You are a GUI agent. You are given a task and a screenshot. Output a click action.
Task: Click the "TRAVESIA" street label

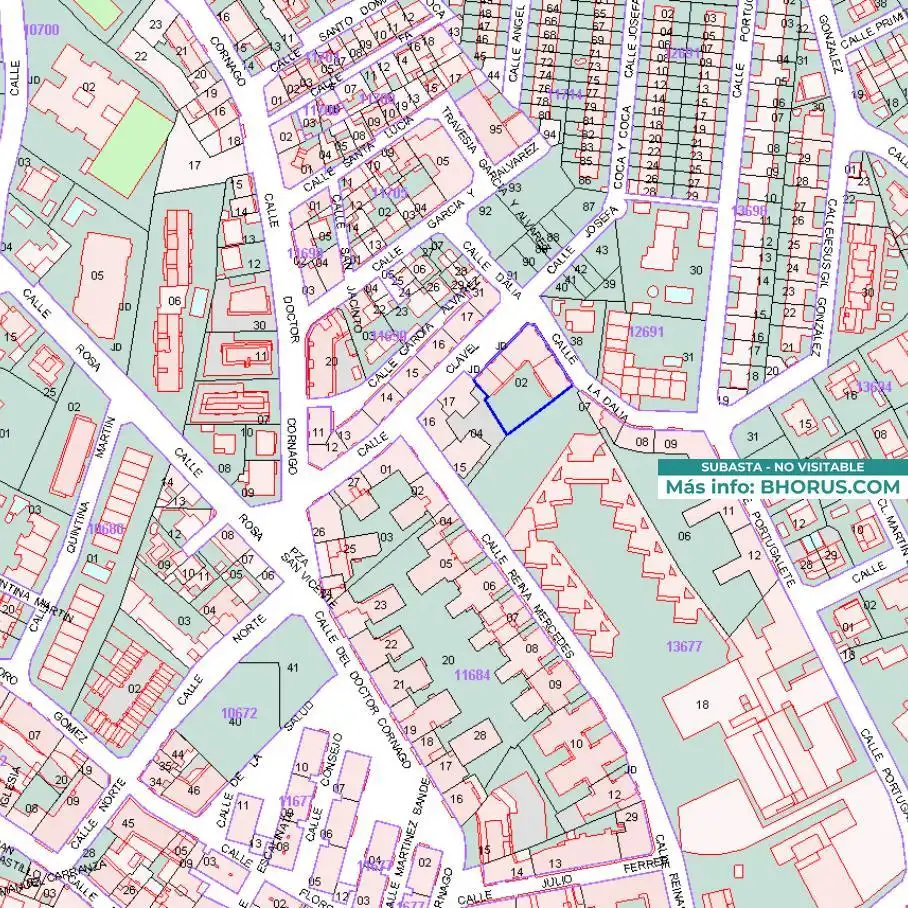point(457,131)
